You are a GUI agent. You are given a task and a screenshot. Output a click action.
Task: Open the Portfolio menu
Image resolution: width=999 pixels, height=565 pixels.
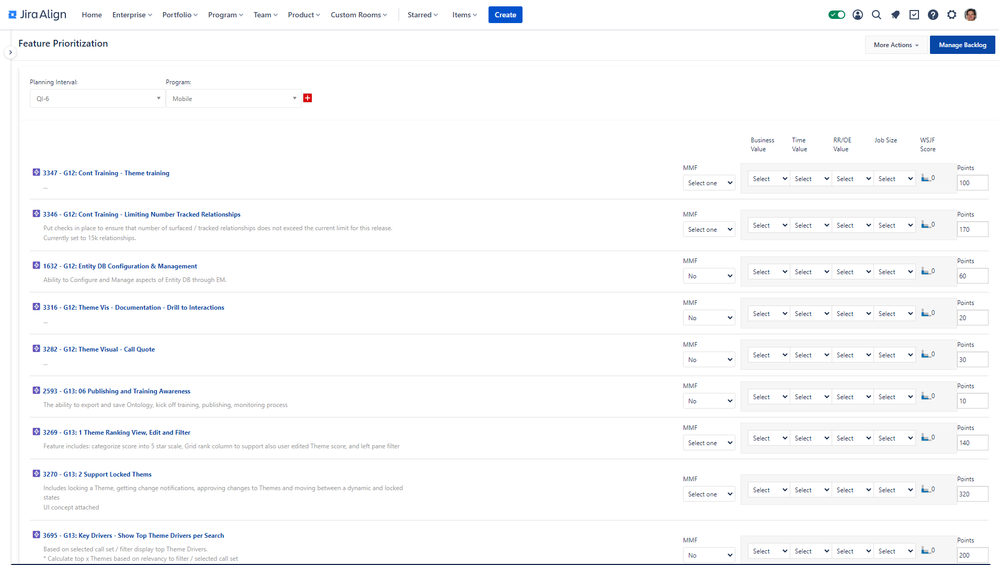(x=180, y=15)
